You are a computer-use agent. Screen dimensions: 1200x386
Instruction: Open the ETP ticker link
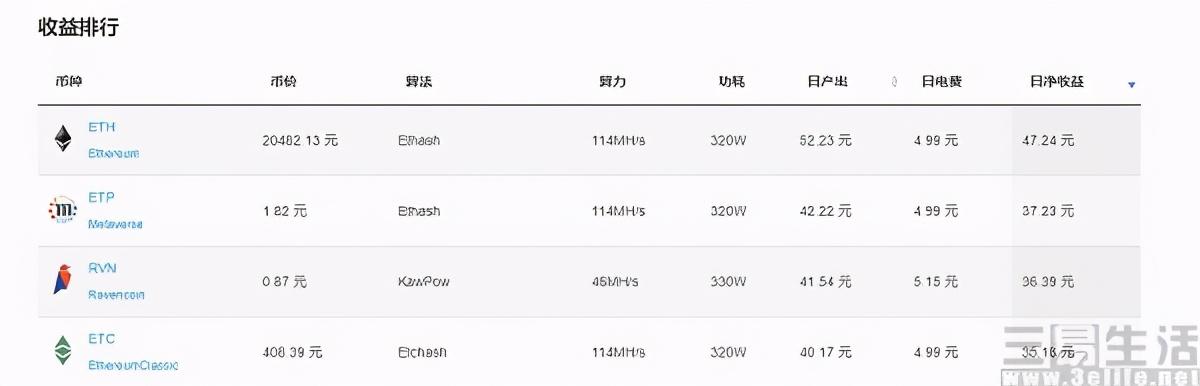102,198
